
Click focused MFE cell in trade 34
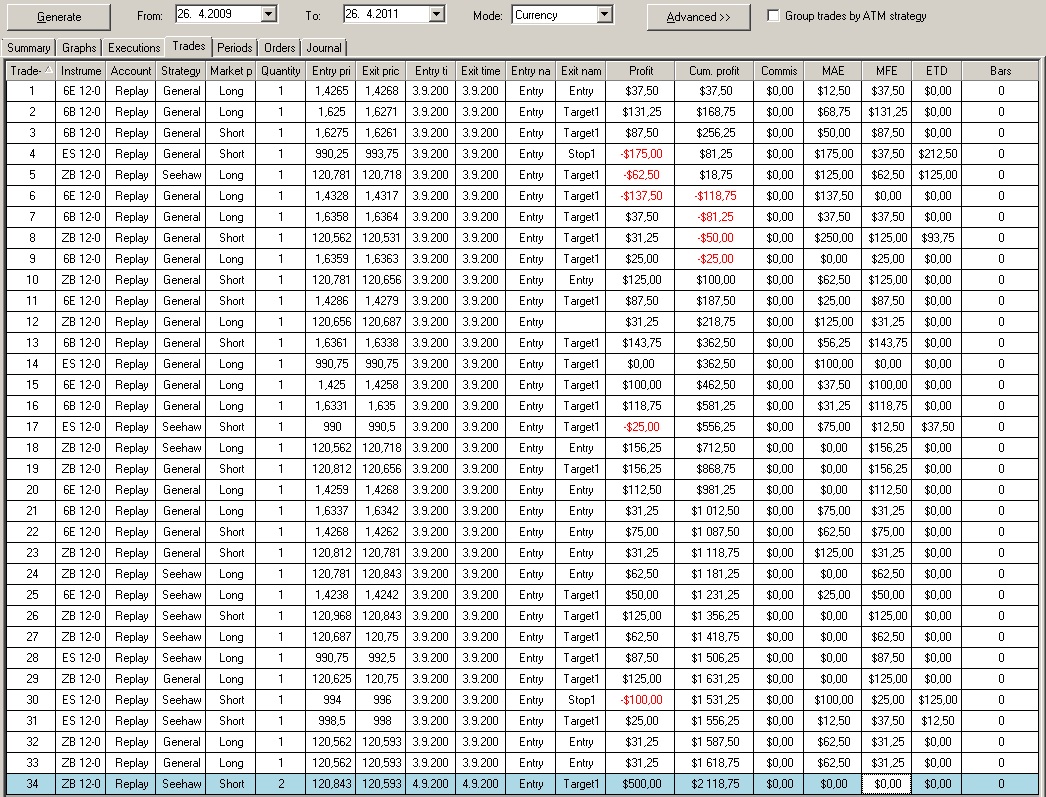(887, 784)
